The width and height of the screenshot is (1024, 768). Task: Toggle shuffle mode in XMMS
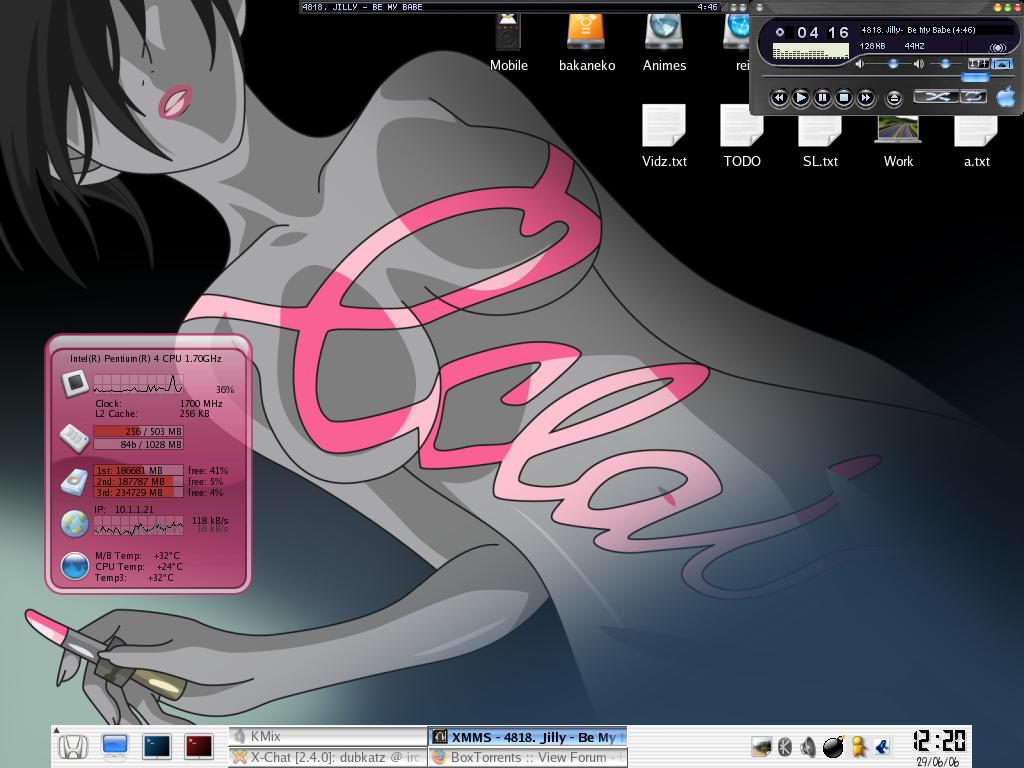(936, 97)
